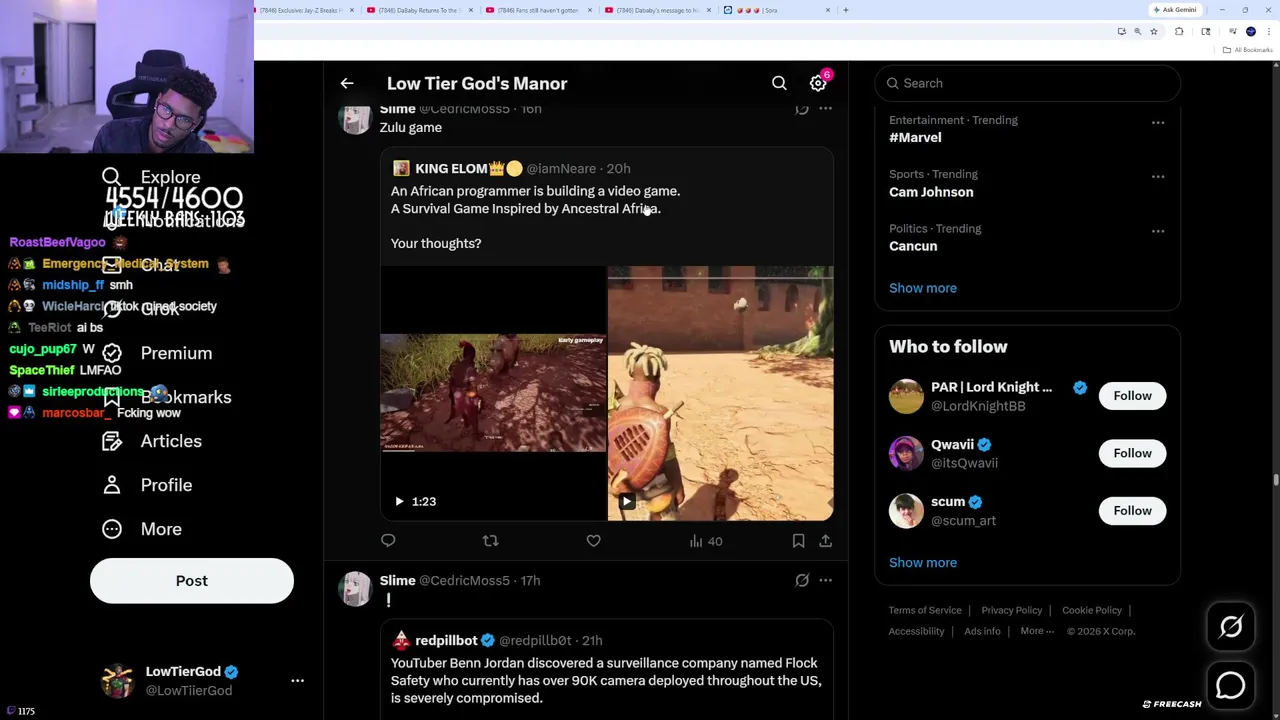
Task: Open a new browser tab
Action: click(x=846, y=10)
